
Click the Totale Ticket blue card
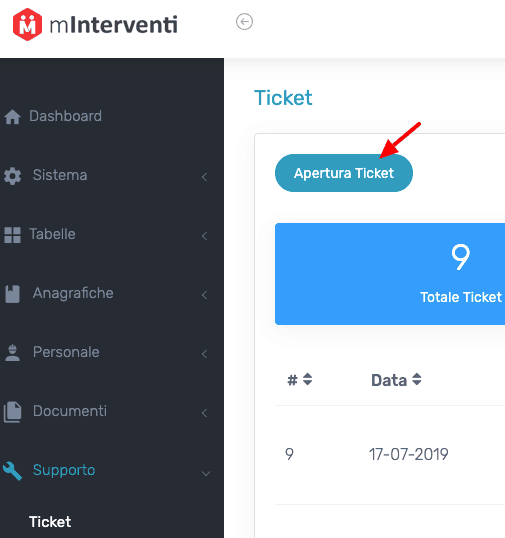pyautogui.click(x=390, y=274)
